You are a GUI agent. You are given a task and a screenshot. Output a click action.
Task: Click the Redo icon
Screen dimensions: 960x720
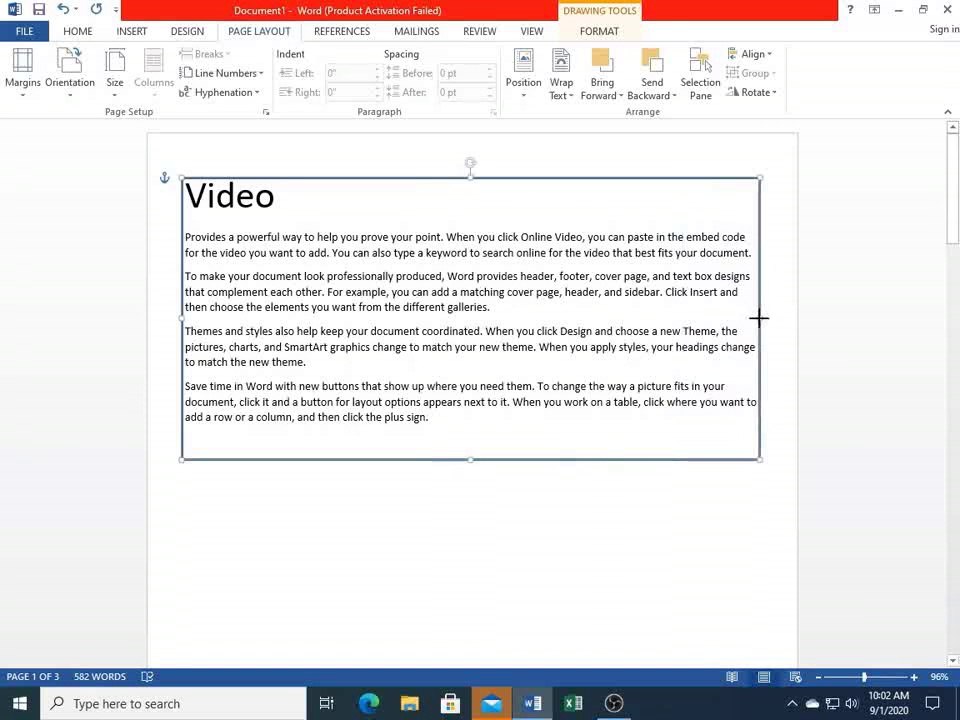[96, 9]
